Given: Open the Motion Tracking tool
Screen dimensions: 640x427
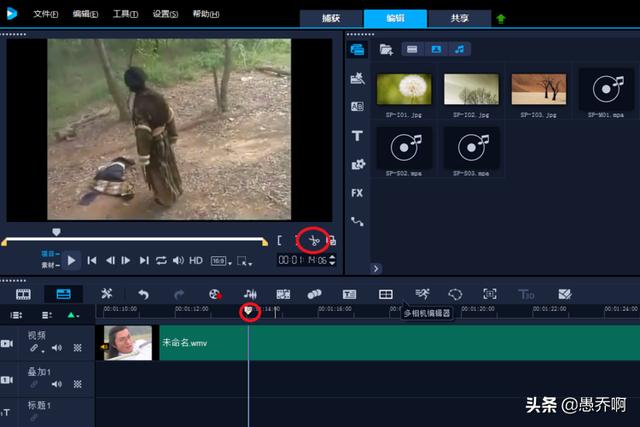Looking at the screenshot, I should (314, 294).
